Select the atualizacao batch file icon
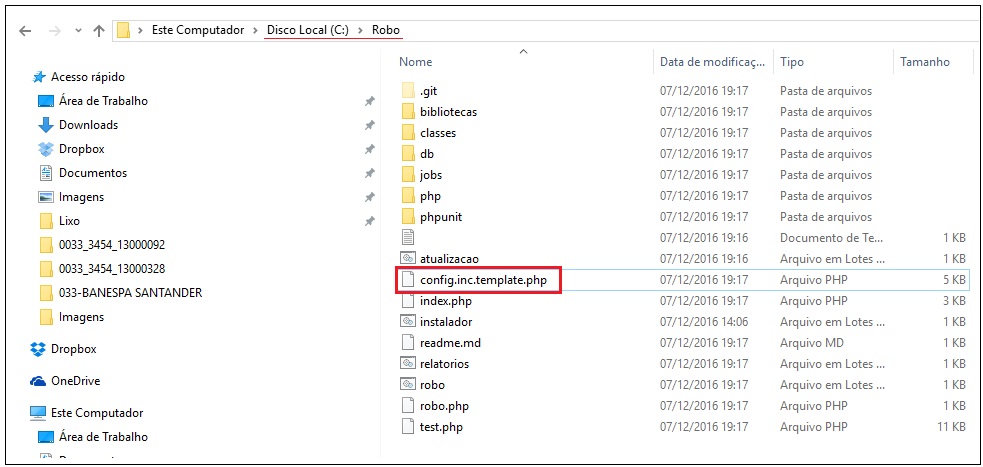 [407, 258]
